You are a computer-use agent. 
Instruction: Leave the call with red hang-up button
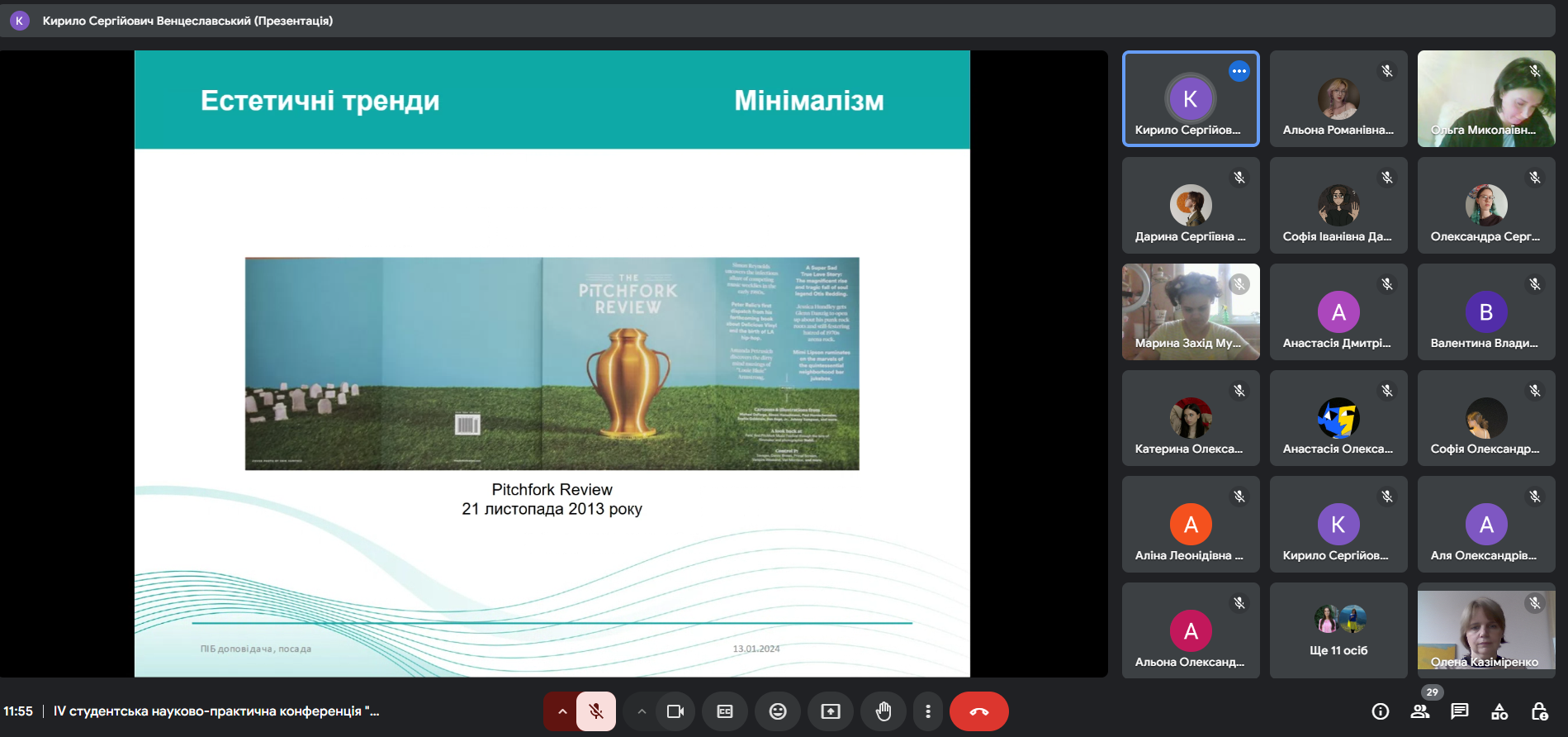(979, 711)
